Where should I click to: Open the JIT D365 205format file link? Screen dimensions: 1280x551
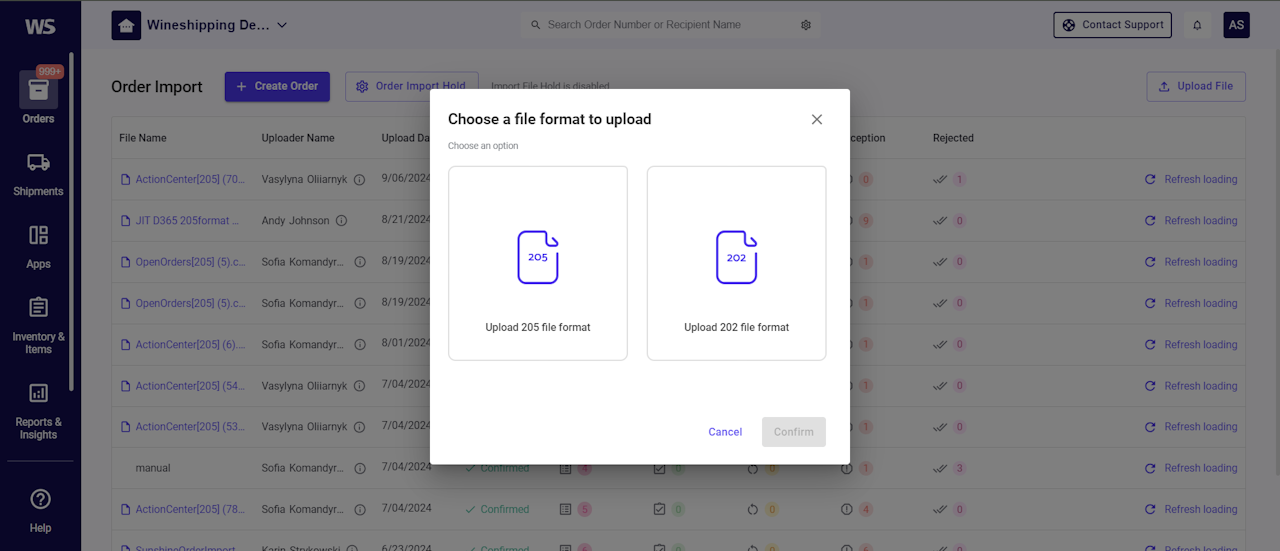[182, 221]
